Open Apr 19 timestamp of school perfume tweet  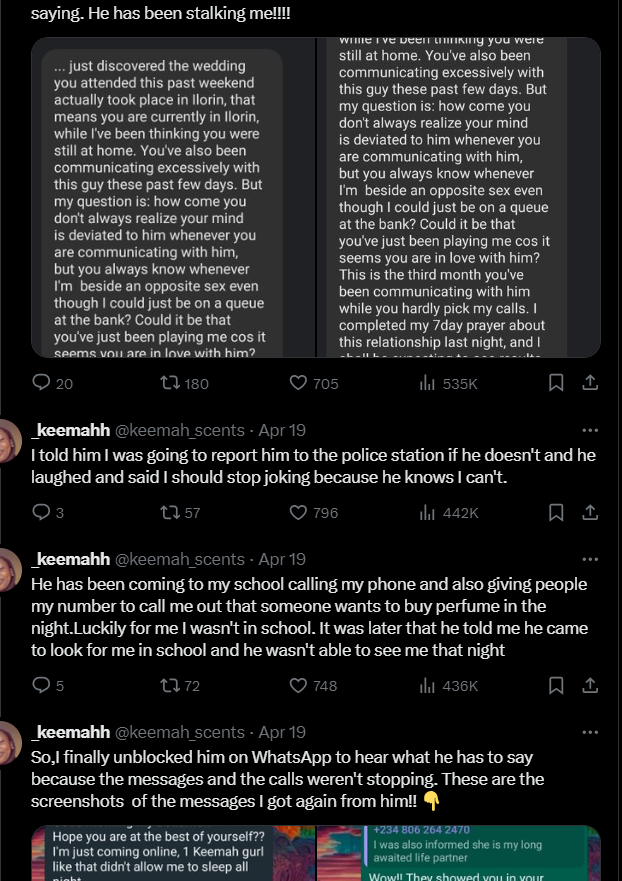click(x=282, y=559)
